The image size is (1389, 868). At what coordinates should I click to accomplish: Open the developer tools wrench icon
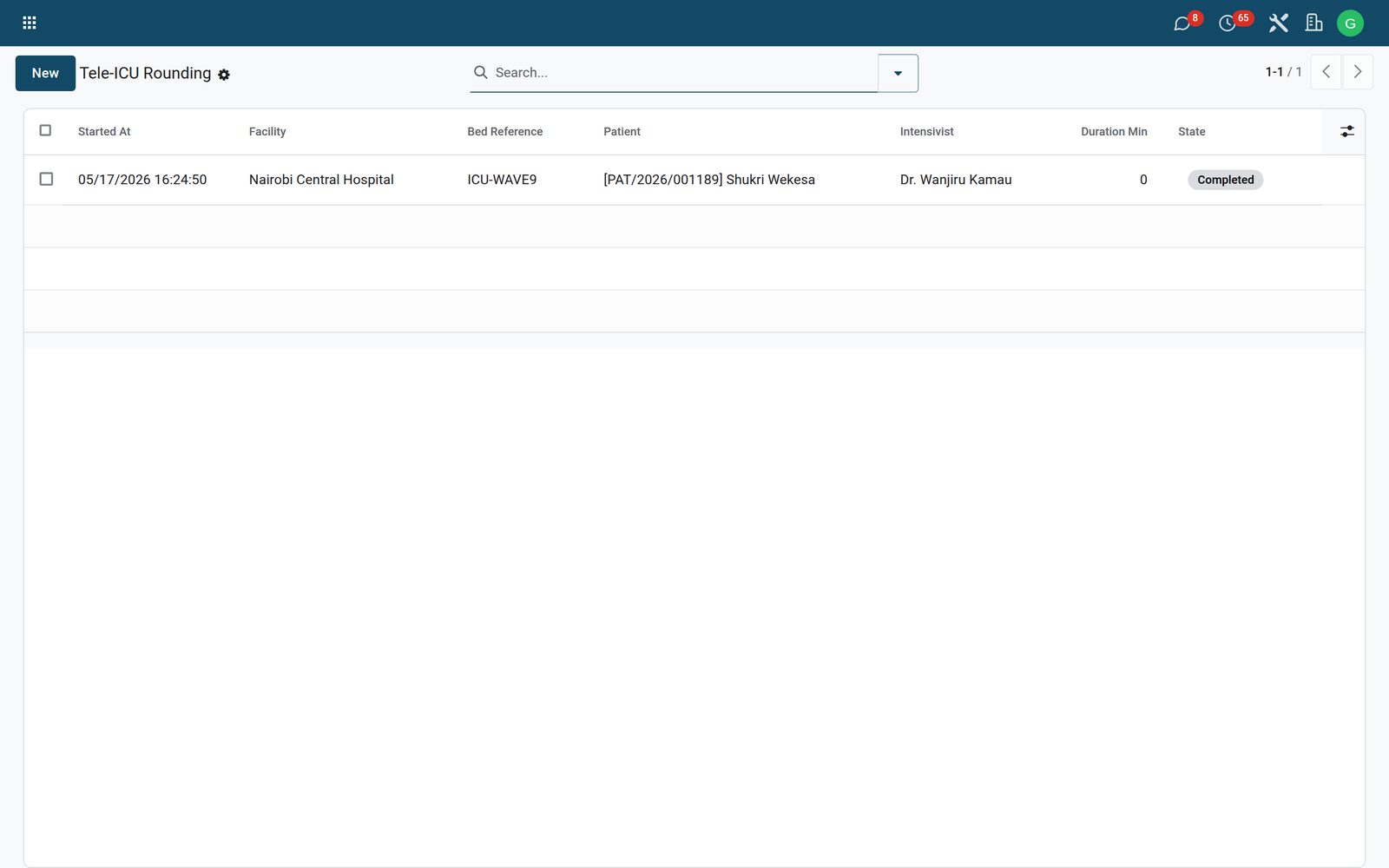1278,23
